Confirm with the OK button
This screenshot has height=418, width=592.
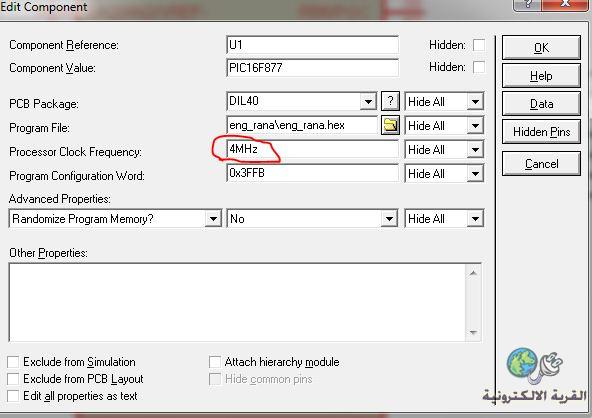click(541, 48)
